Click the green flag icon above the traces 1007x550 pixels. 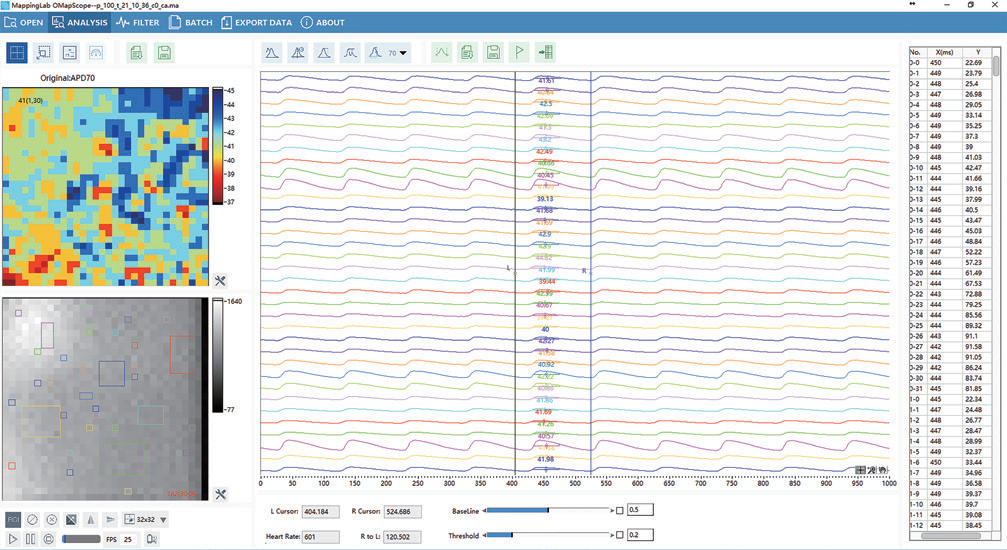click(x=519, y=52)
